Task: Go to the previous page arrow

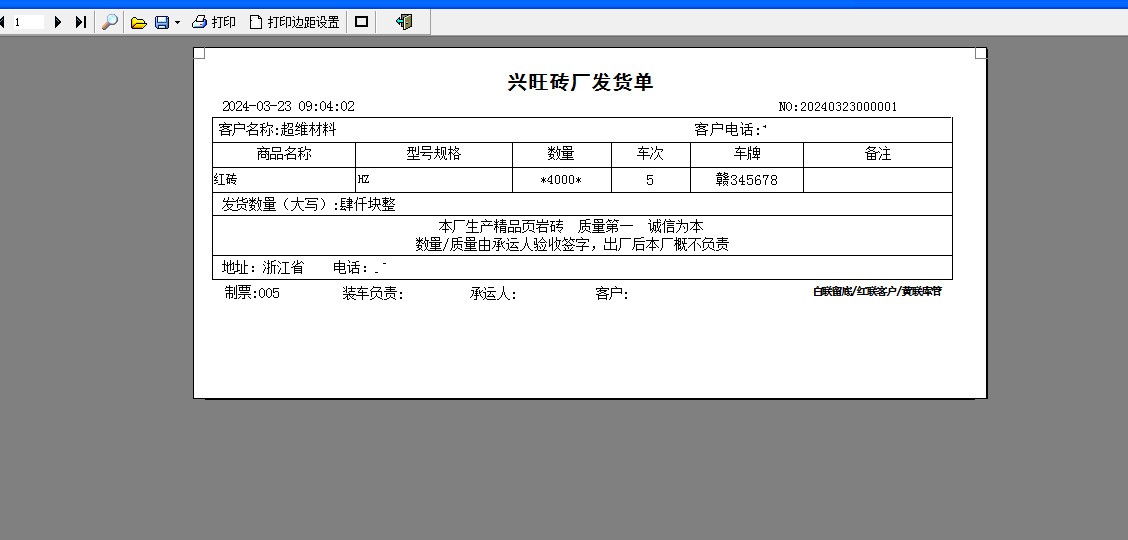Action: tap(3, 22)
